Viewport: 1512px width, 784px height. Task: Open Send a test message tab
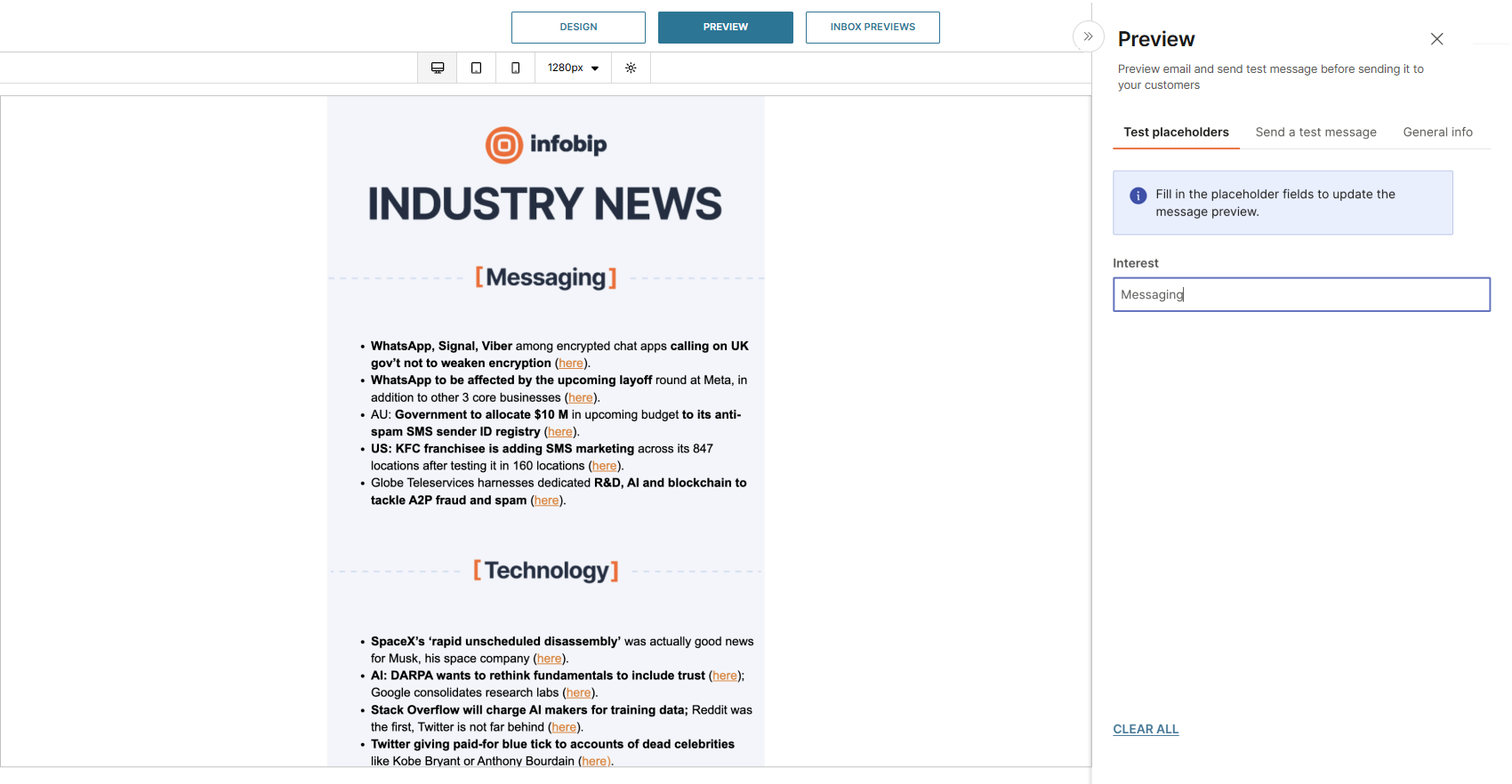tap(1315, 132)
